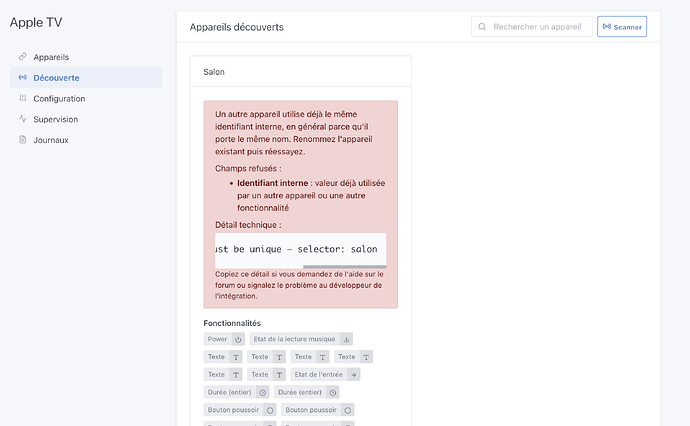Click the Journaux document icon
690x426 pixels.
click(22, 140)
